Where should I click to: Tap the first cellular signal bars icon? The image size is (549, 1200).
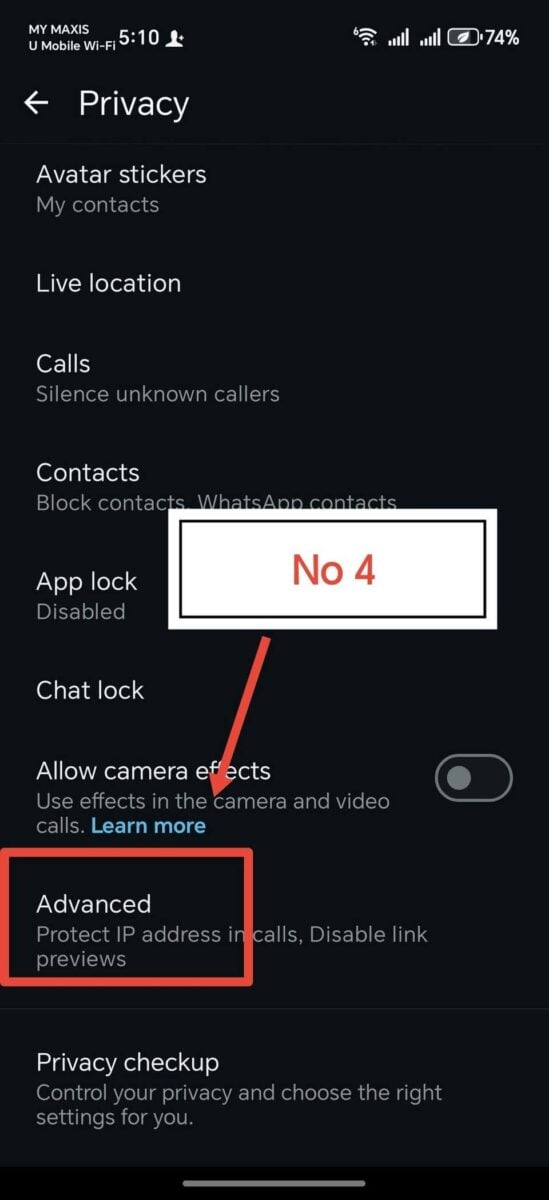tap(399, 38)
